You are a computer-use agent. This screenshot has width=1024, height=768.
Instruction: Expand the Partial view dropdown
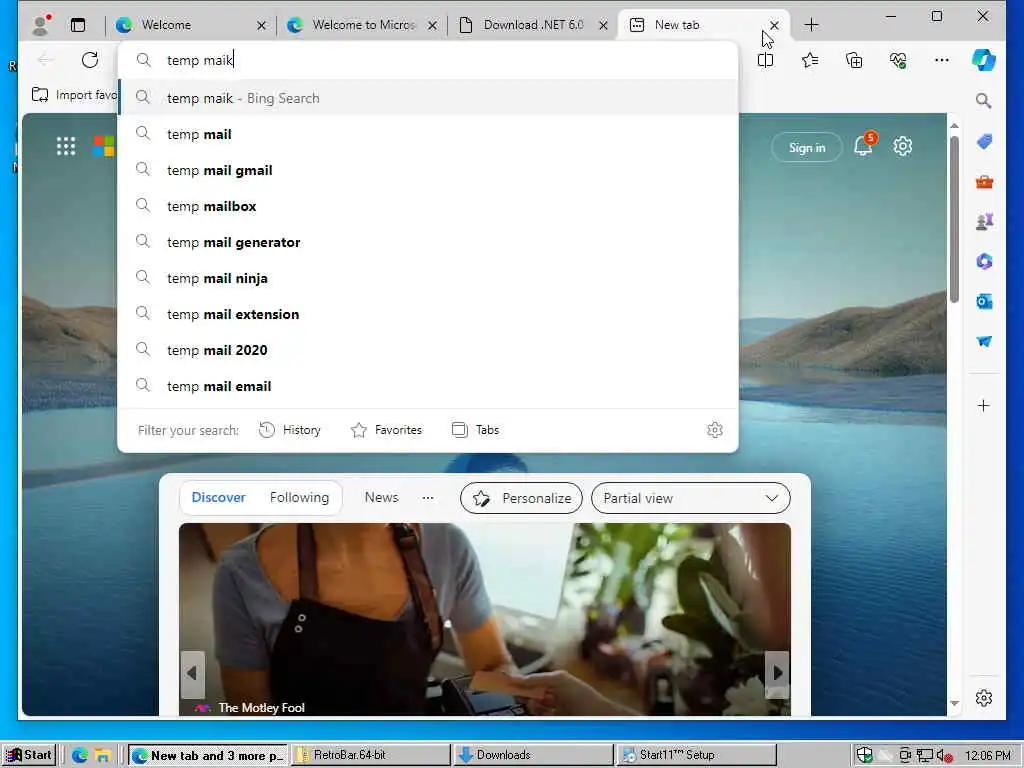[690, 498]
